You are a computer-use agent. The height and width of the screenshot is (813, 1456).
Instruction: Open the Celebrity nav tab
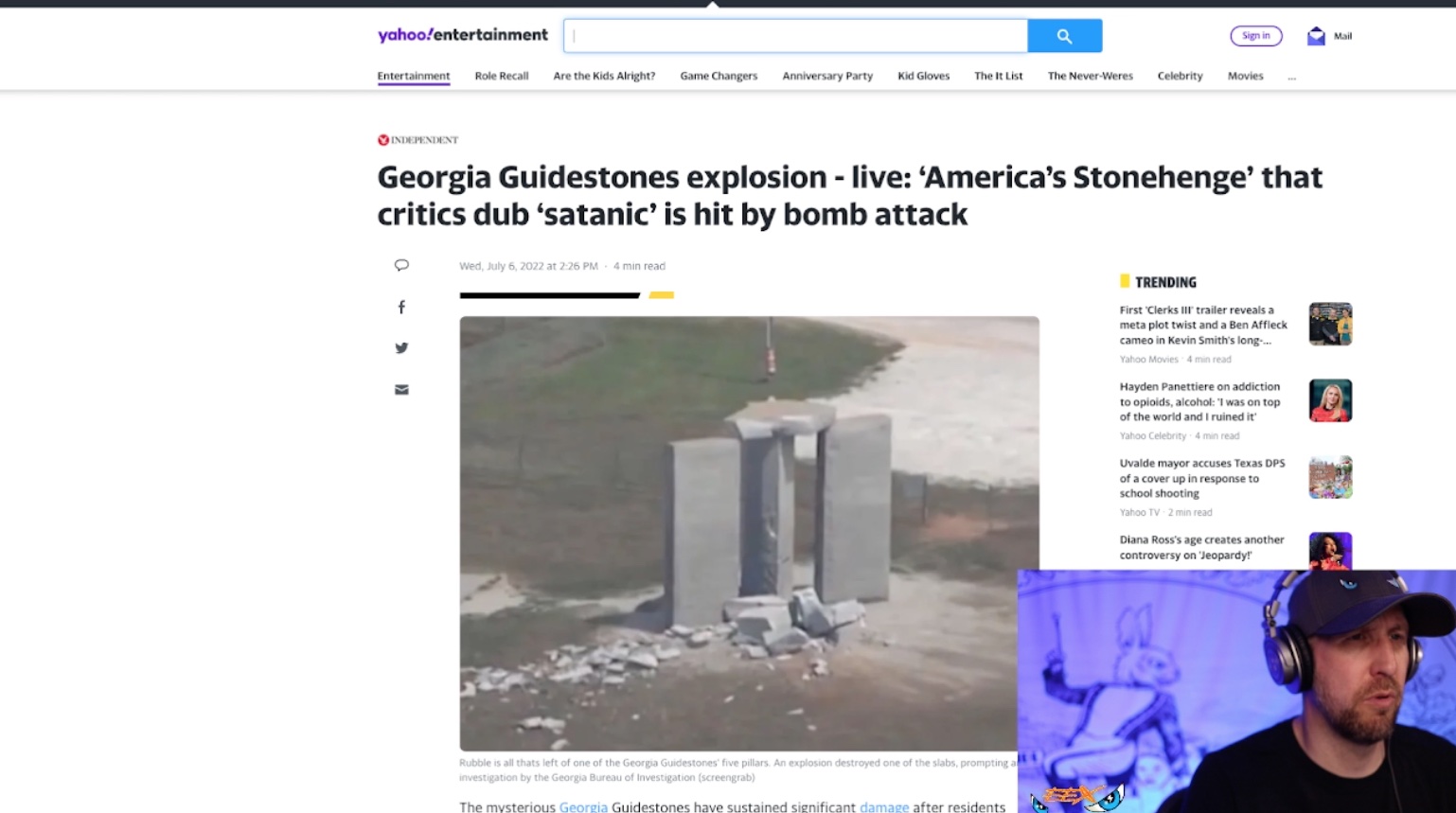point(1180,76)
